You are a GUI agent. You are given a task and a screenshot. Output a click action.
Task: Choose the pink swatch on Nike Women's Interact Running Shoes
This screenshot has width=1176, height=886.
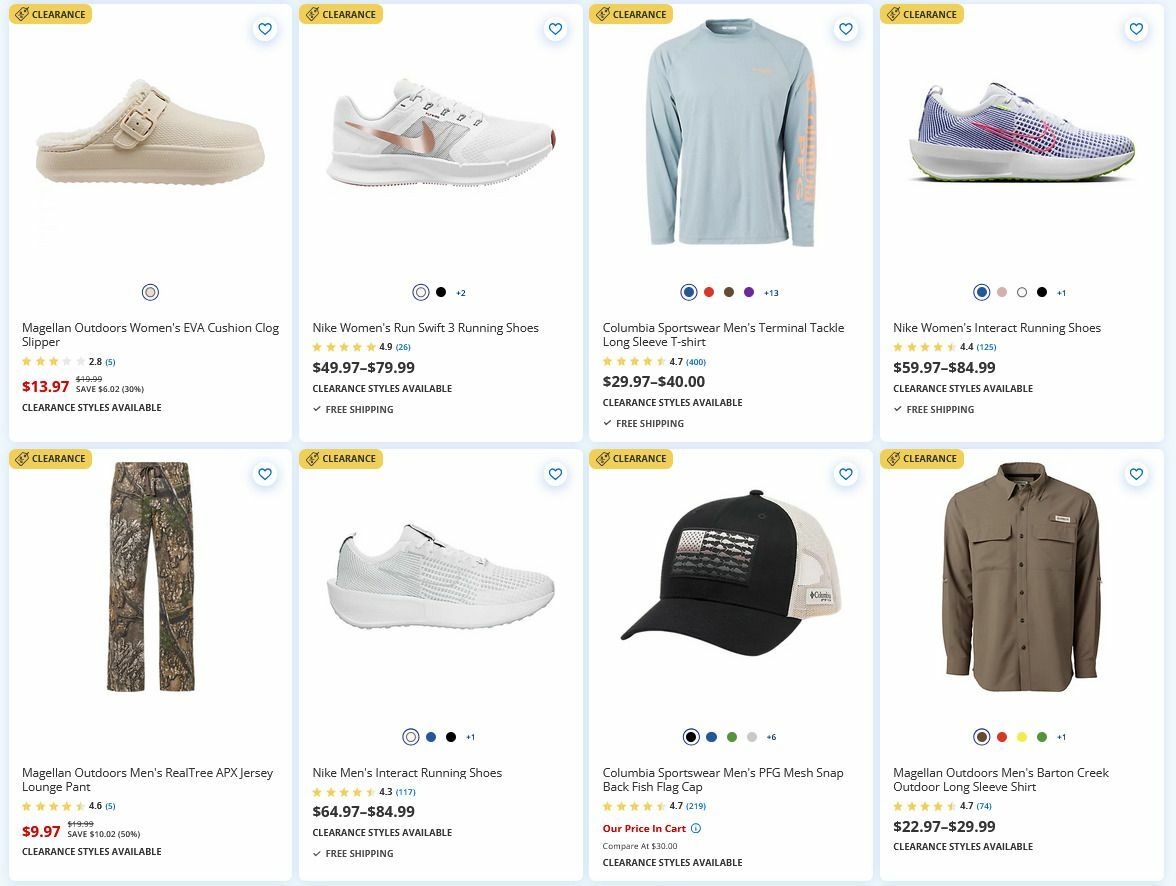pyautogui.click(x=1000, y=292)
